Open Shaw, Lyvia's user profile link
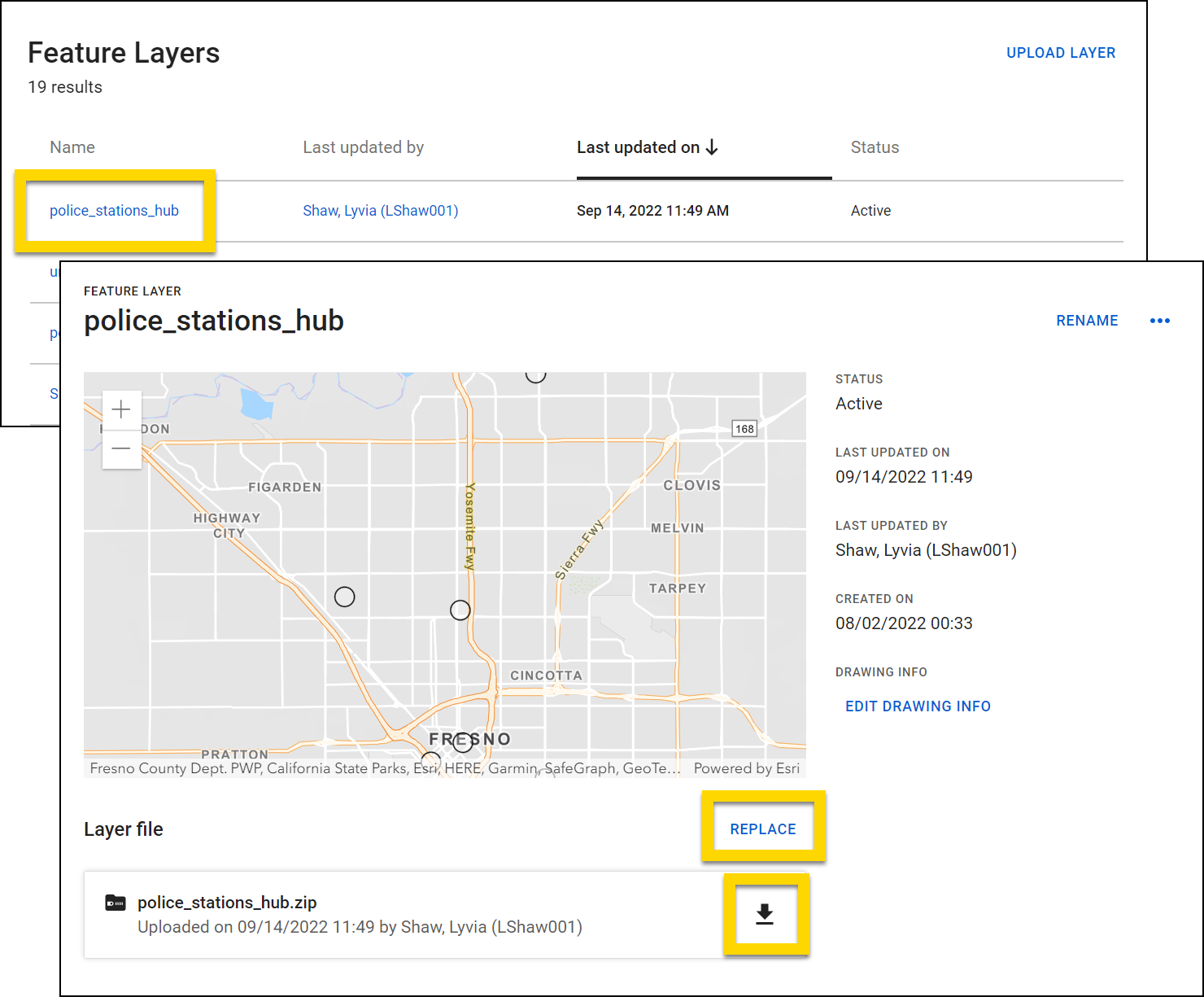This screenshot has width=1204, height=997. tap(380, 210)
